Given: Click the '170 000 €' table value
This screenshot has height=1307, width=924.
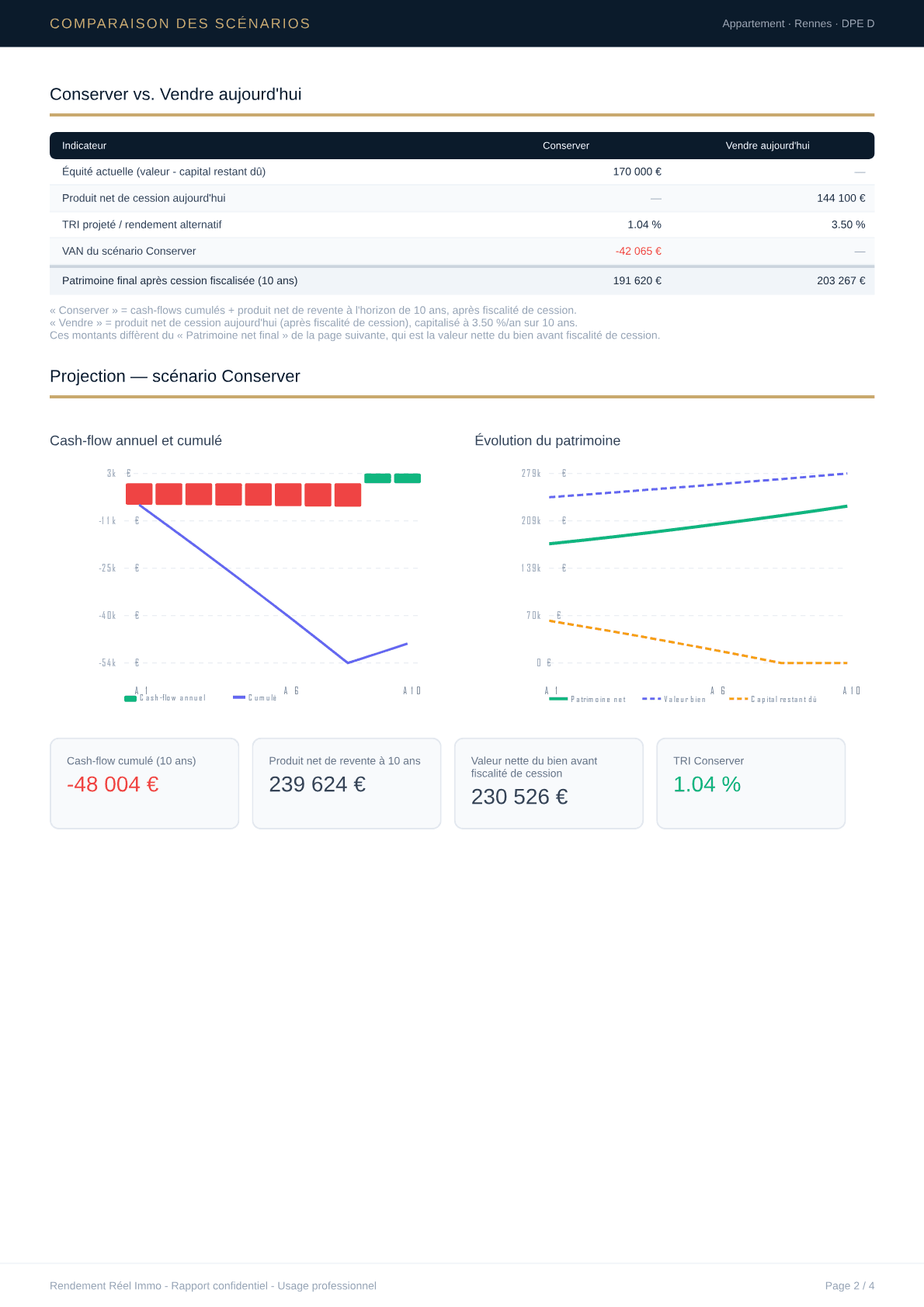Looking at the screenshot, I should [637, 172].
